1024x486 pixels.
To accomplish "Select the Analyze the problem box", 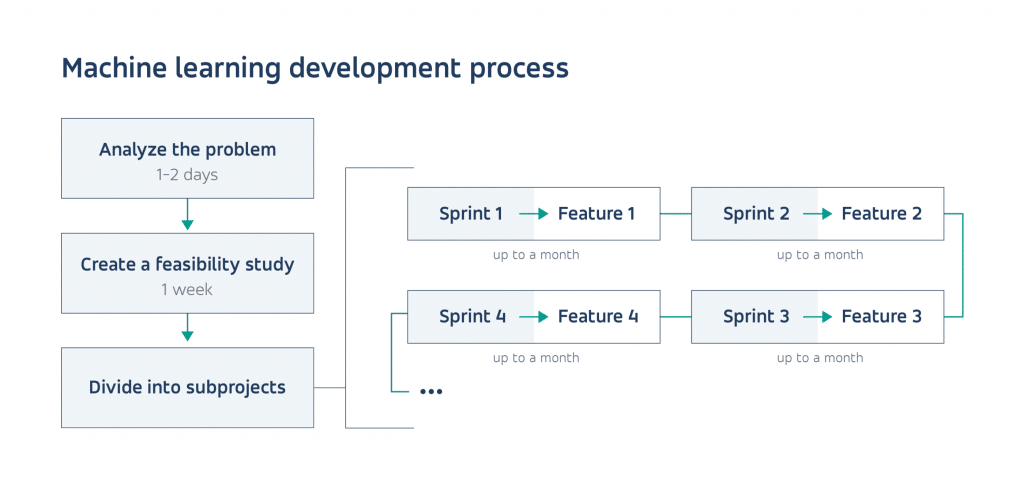I will [x=187, y=158].
